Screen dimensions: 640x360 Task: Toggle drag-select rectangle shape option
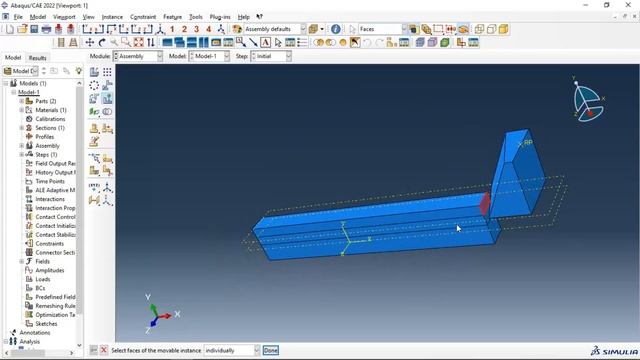pyautogui.click(x=438, y=29)
